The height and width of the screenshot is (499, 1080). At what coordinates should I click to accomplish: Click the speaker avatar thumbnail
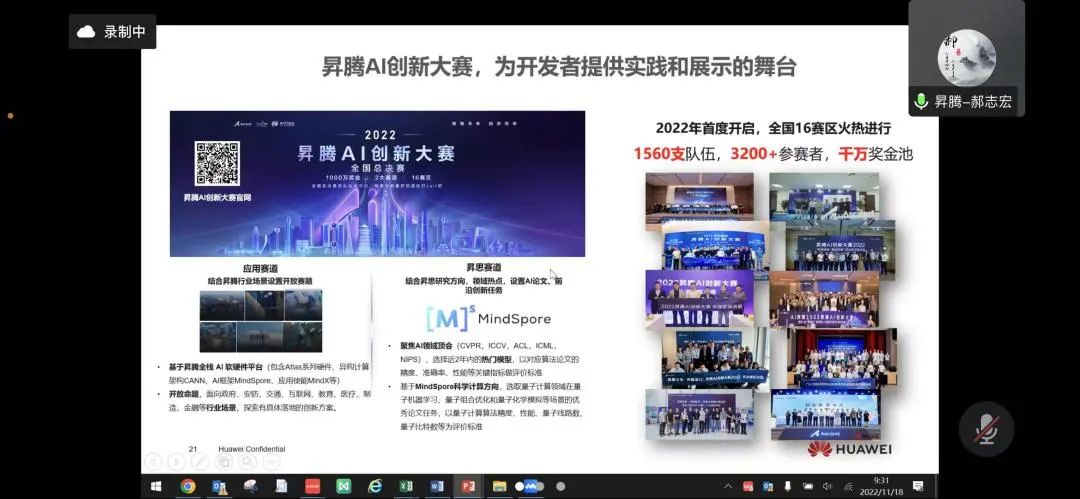click(966, 56)
